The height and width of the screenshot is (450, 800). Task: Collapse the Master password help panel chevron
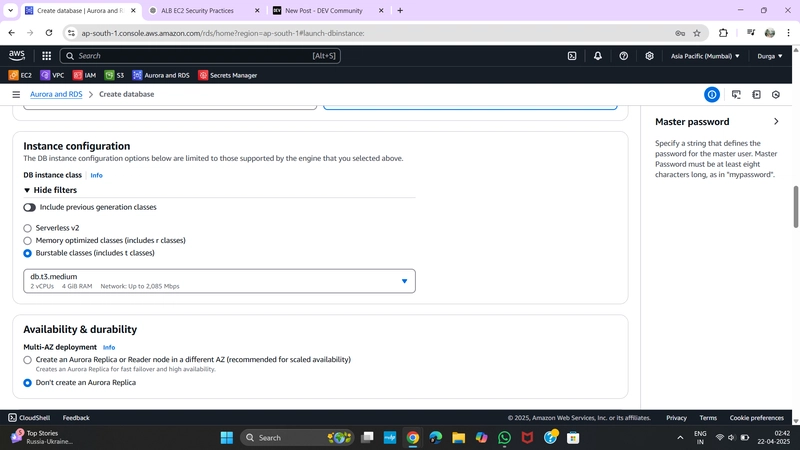pyautogui.click(x=776, y=121)
